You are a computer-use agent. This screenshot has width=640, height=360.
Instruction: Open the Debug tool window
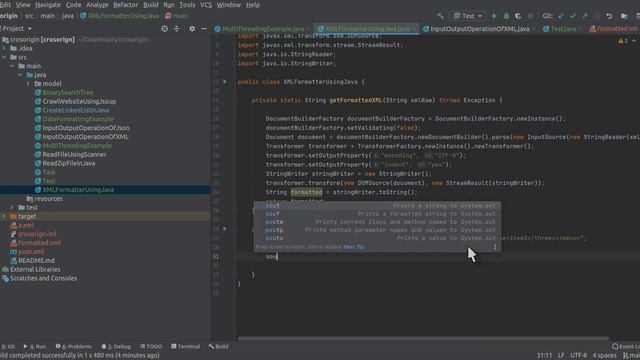click(x=116, y=347)
